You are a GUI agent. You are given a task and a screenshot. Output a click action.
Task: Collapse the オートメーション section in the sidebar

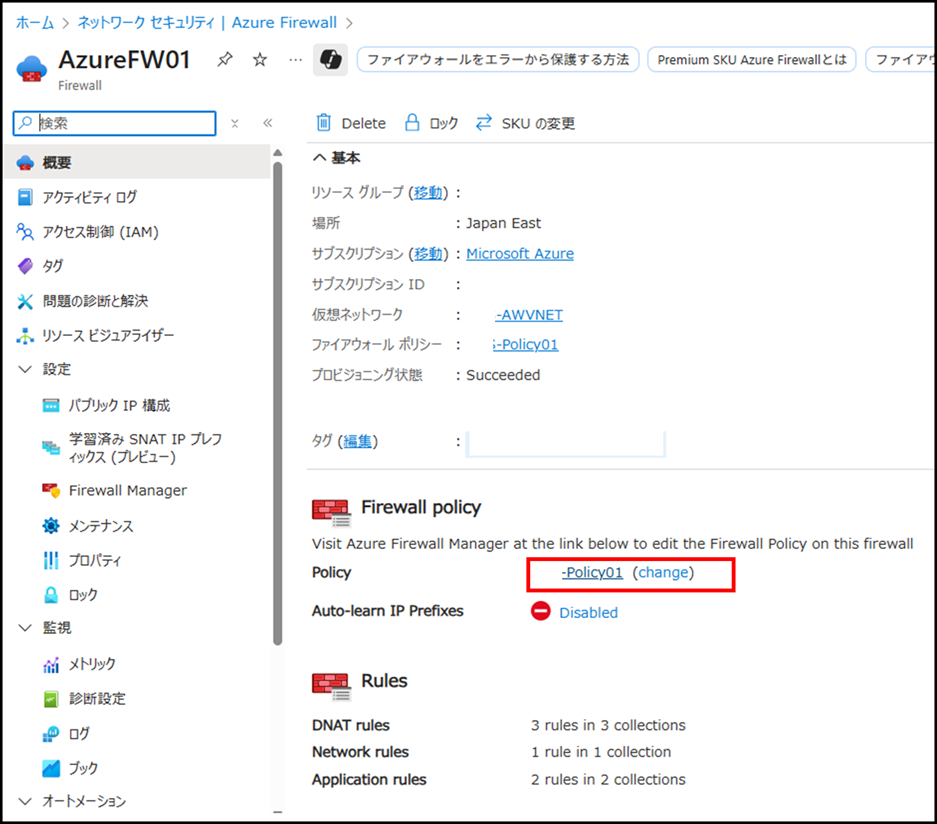point(25,801)
